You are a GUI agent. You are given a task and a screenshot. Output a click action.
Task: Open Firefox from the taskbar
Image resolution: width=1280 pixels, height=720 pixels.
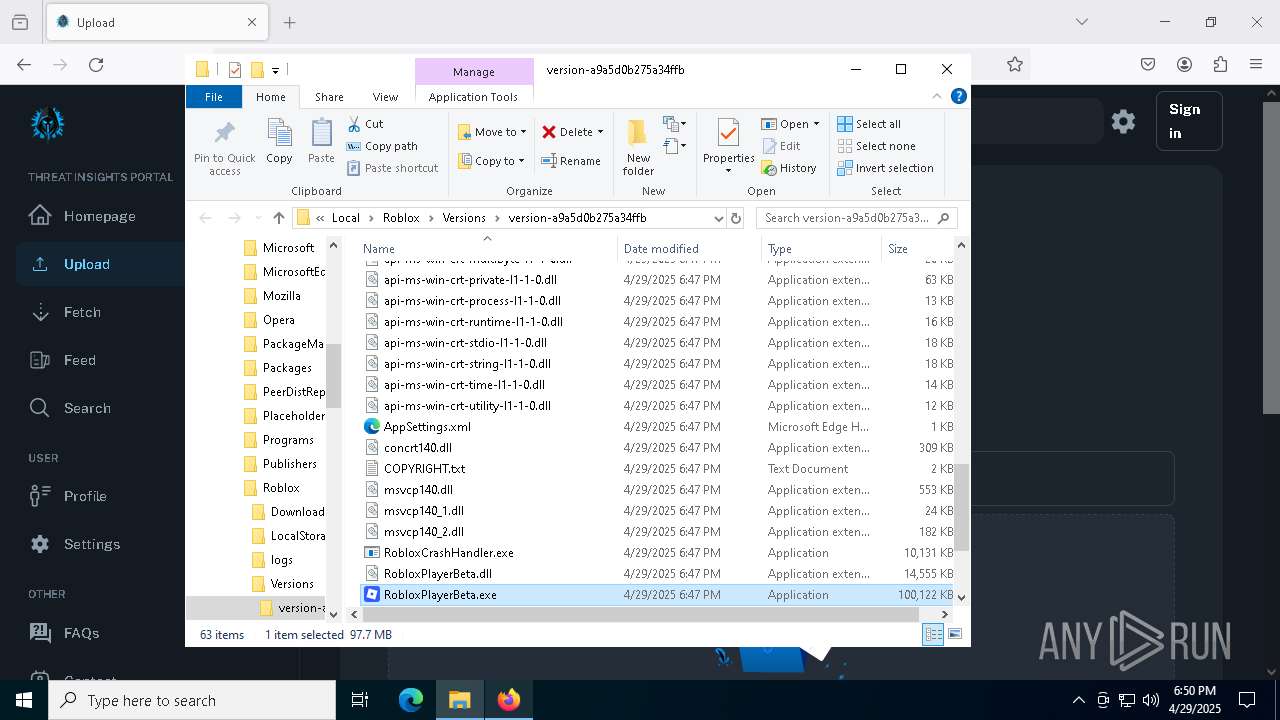click(509, 700)
